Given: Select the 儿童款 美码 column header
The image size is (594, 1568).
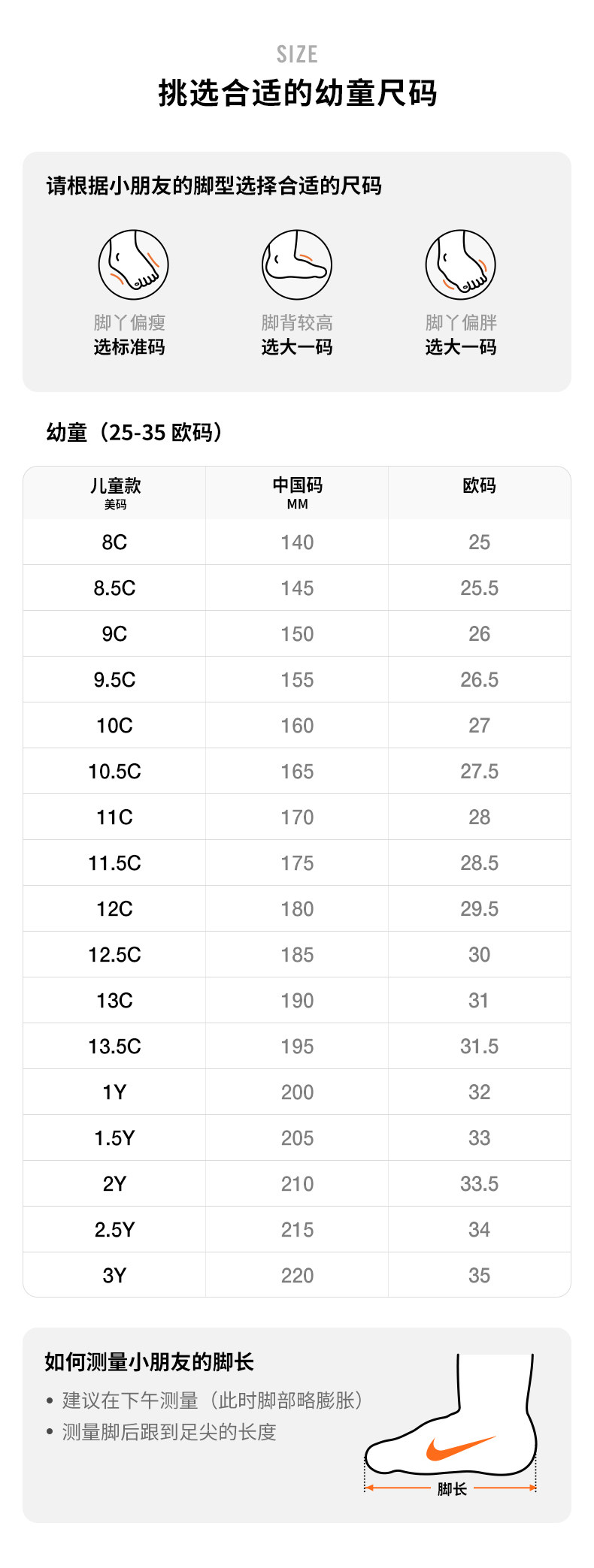Looking at the screenshot, I should pos(115,493).
